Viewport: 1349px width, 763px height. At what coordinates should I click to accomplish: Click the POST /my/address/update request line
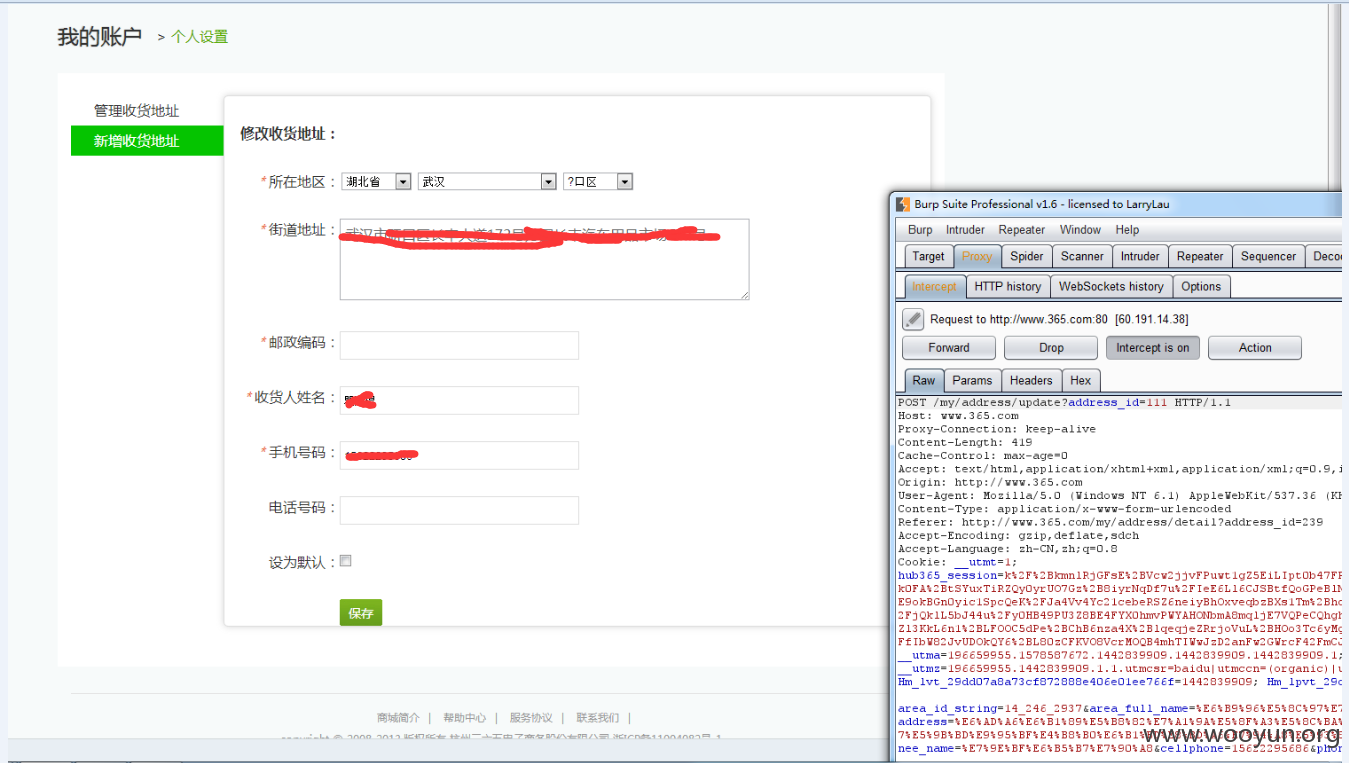pos(1064,402)
